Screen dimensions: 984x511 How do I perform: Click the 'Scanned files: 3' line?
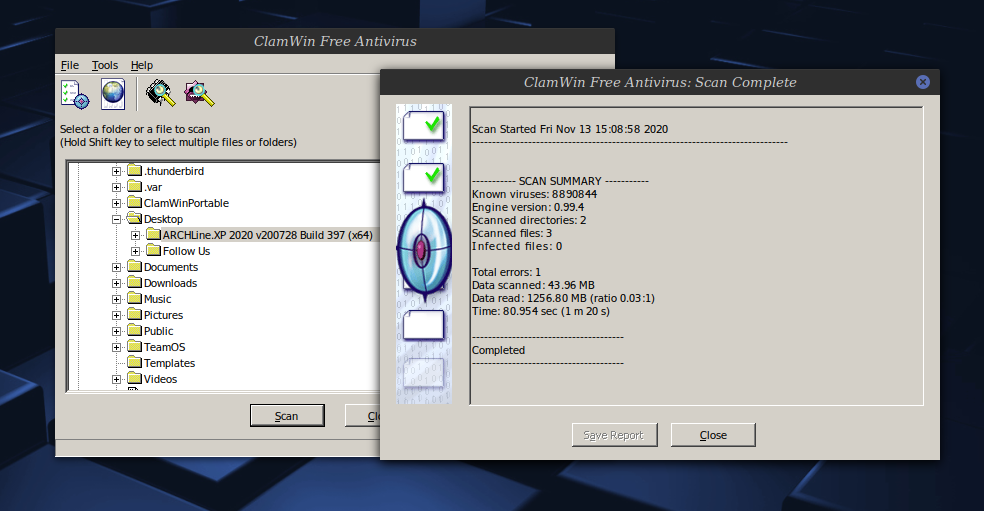coord(512,233)
